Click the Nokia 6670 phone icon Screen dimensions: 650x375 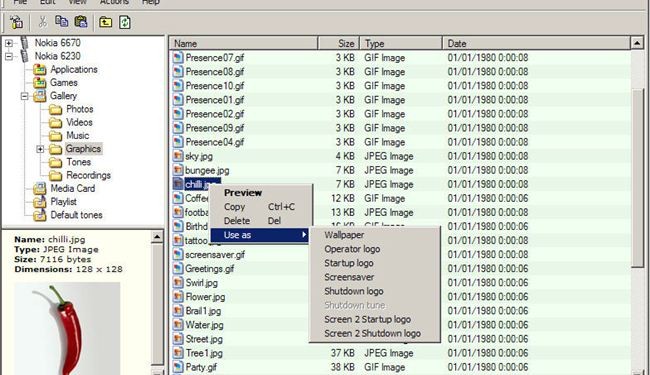(24, 43)
